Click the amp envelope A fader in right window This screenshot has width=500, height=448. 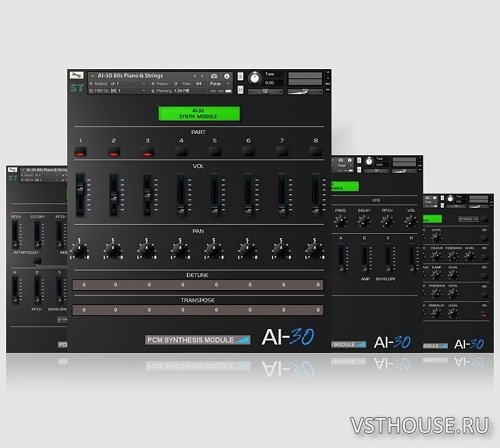point(341,257)
